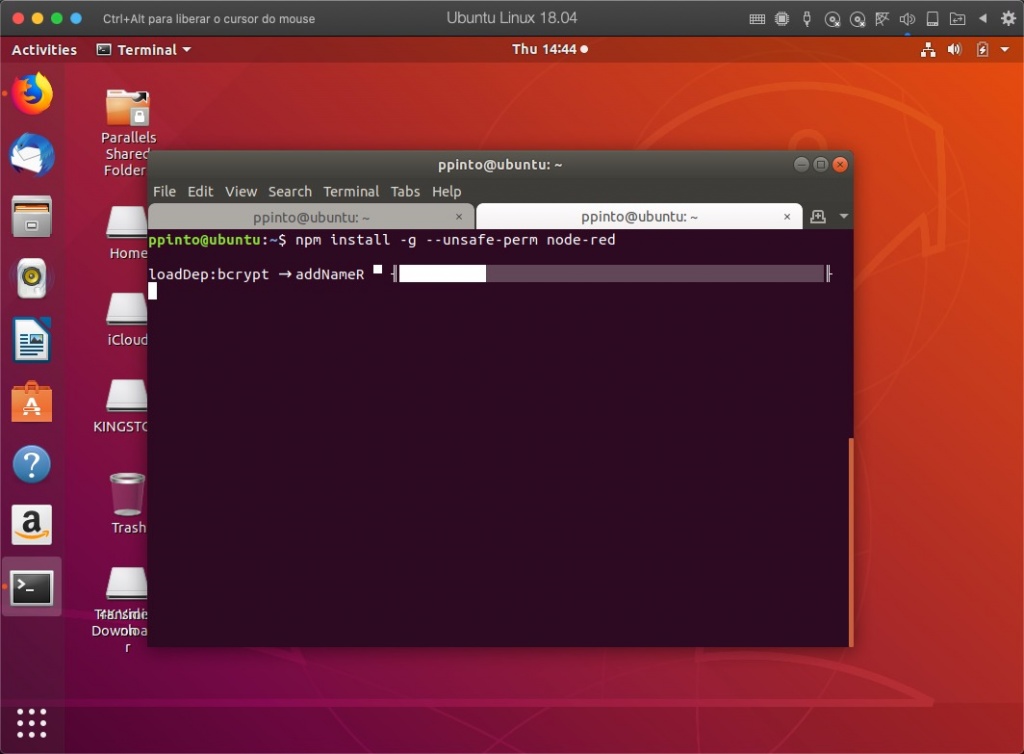Expand the terminal tab list dropdown arrow

pyautogui.click(x=843, y=216)
